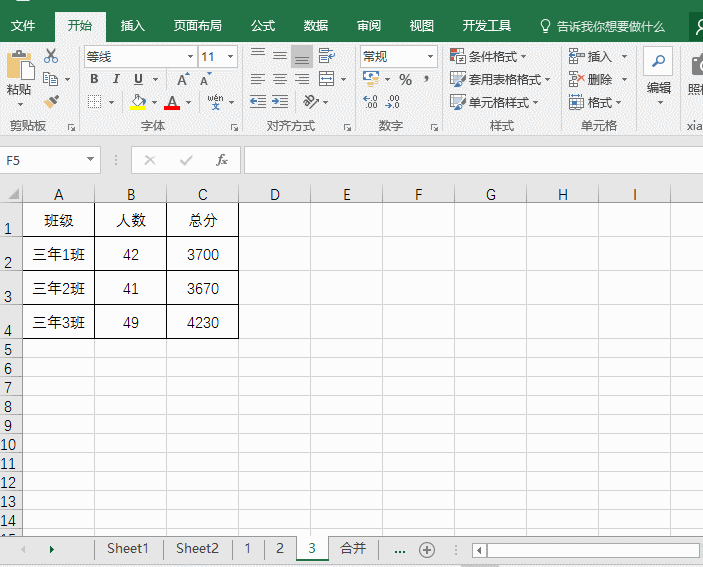Switch to the 插入 ribbon tab
The width and height of the screenshot is (703, 567).
click(x=132, y=25)
